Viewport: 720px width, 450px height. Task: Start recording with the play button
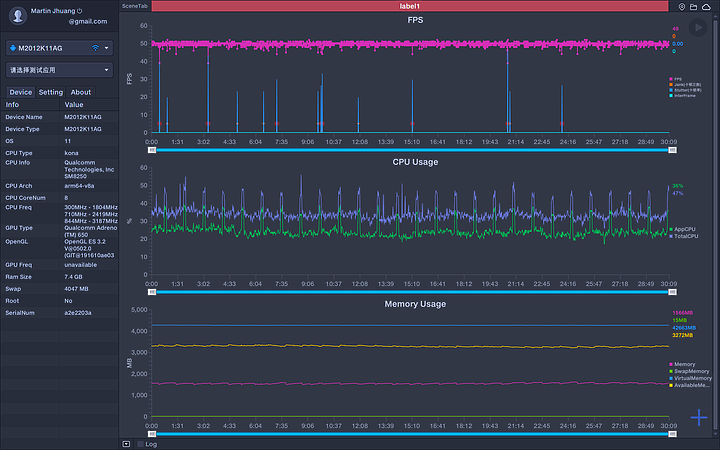698,28
